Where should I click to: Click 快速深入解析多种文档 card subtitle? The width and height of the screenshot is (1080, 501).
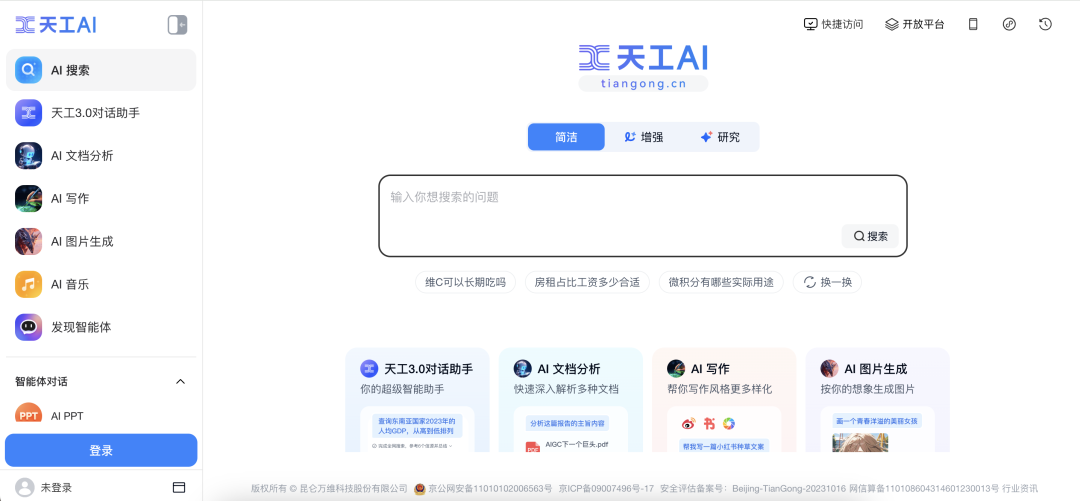[566, 389]
